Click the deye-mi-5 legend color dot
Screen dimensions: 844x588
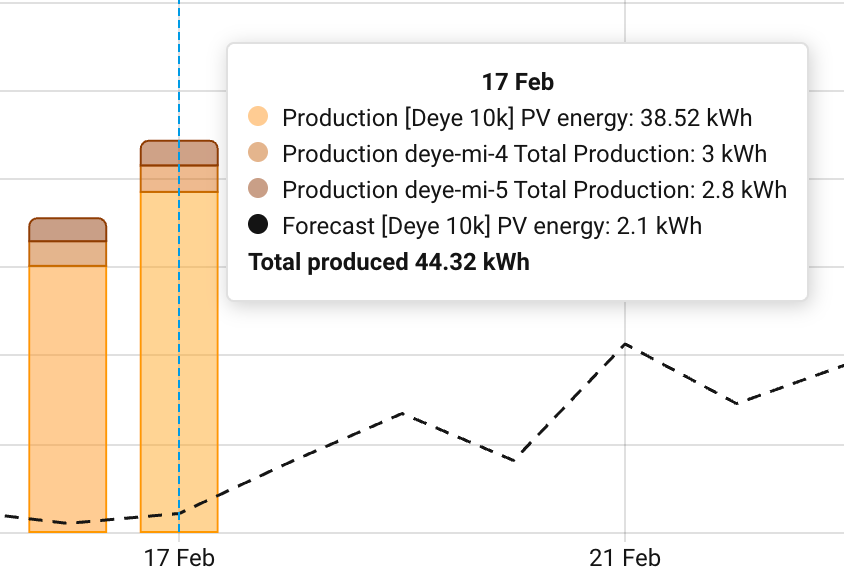(258, 190)
